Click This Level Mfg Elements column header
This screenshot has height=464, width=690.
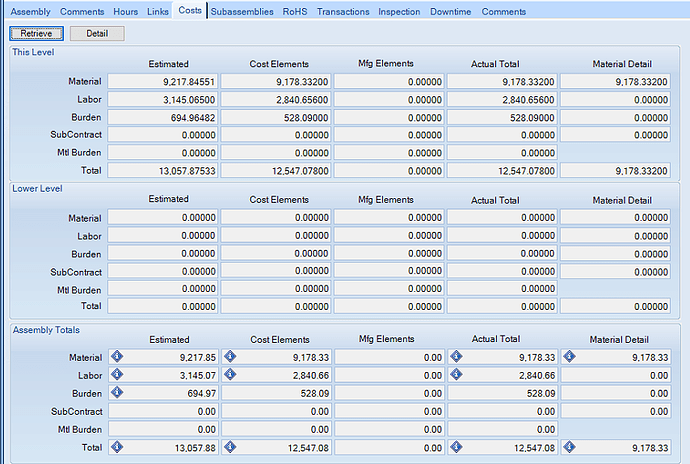[x=386, y=63]
